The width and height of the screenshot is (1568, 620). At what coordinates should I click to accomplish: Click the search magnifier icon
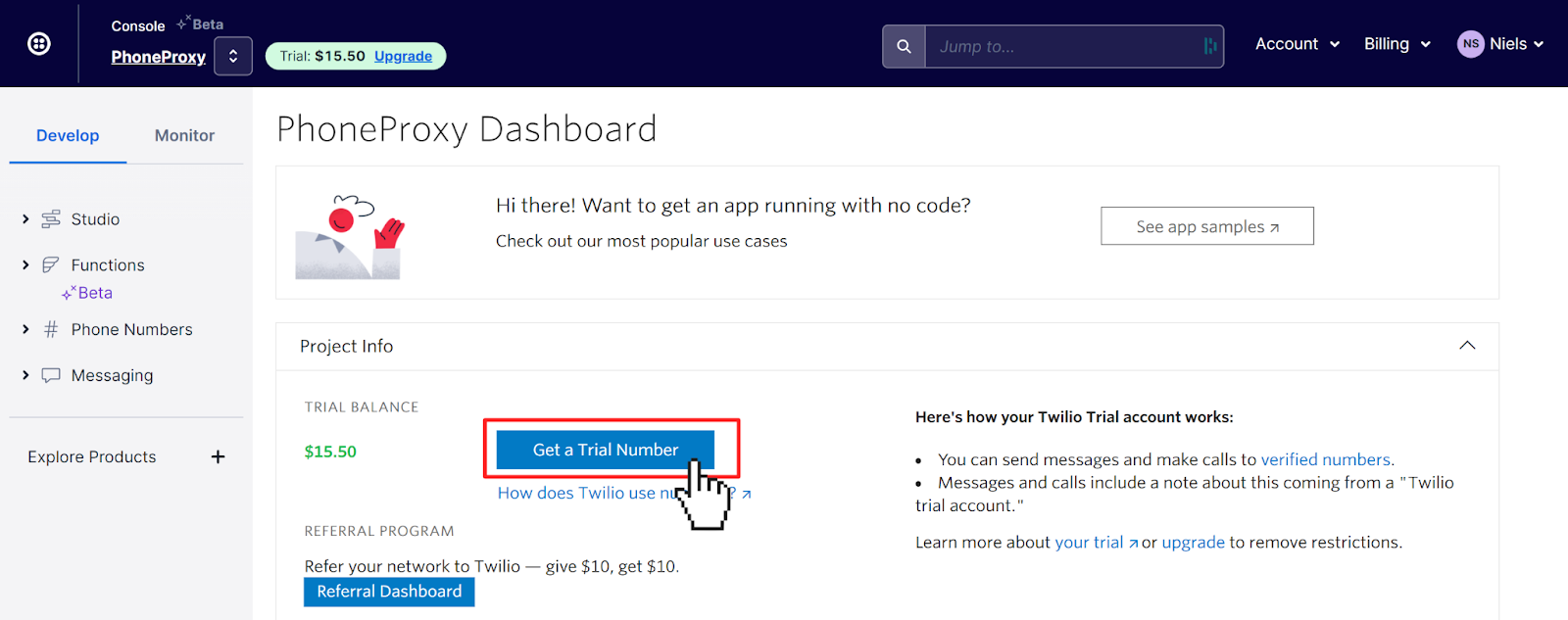[904, 46]
